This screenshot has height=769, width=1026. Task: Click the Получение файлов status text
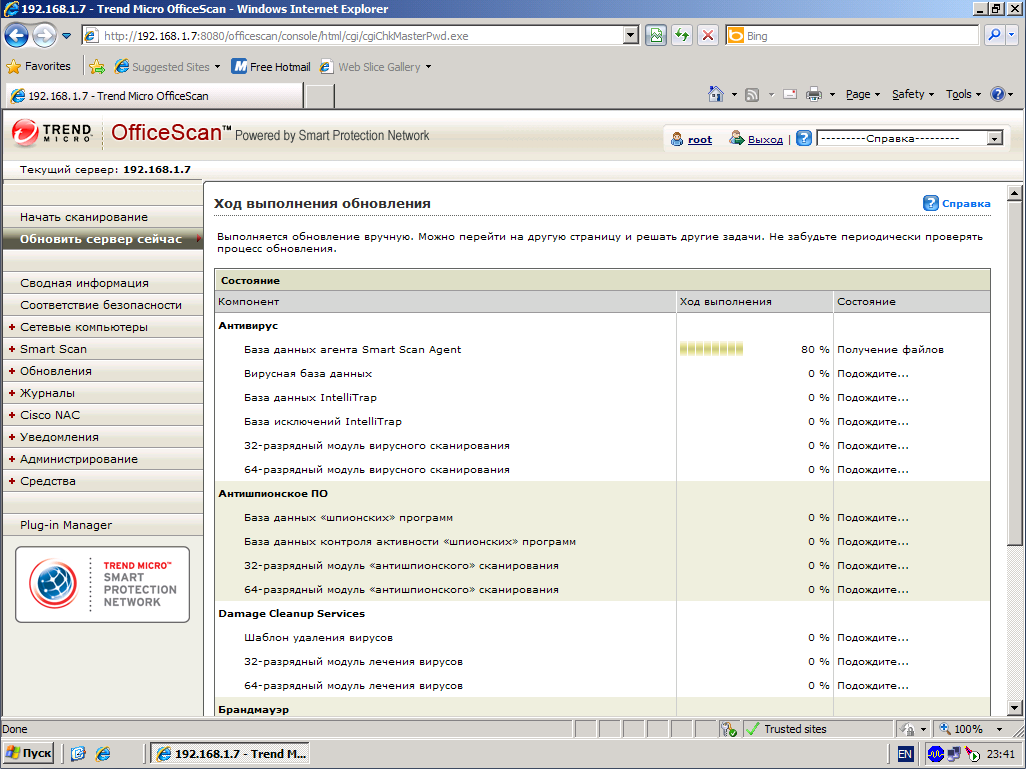[891, 349]
